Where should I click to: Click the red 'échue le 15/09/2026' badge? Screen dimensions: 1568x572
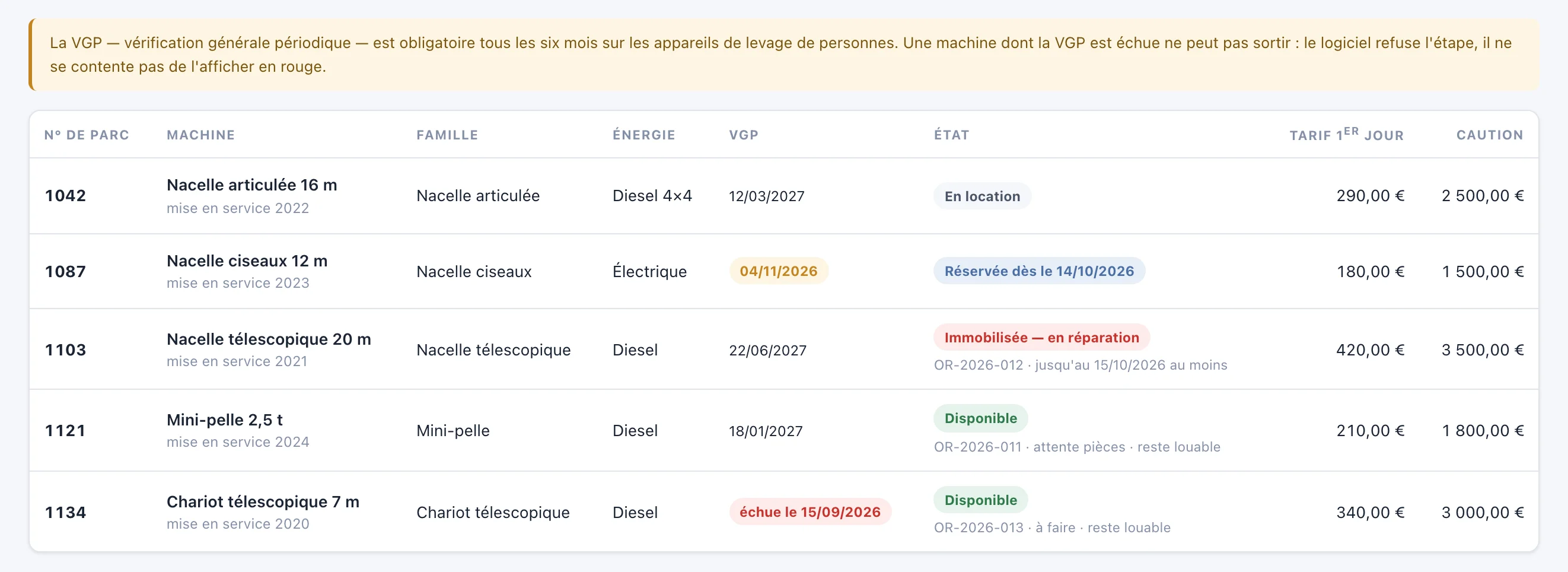[810, 512]
